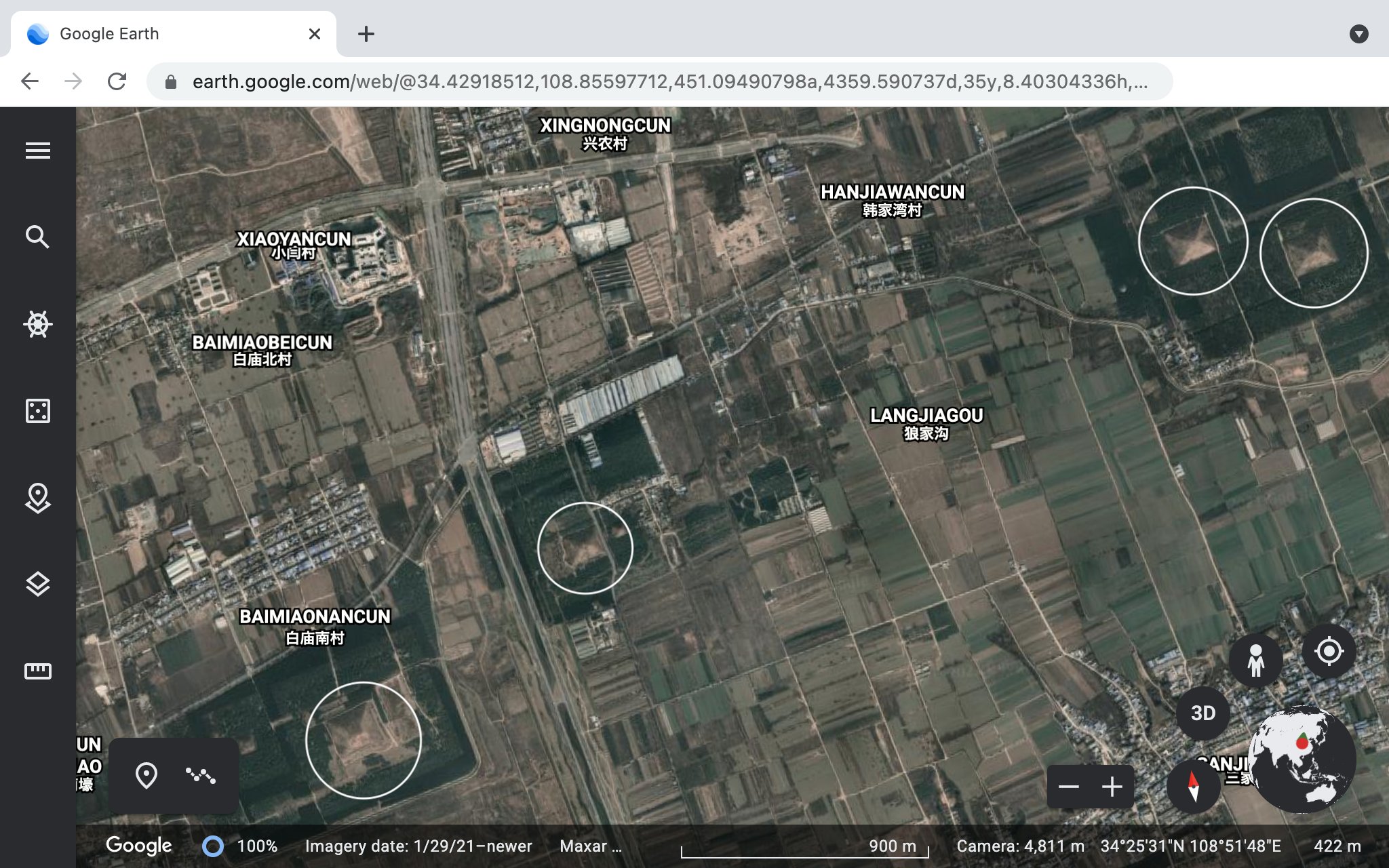Click the mini globe overview
Viewport: 1389px width, 868px height.
point(1302,759)
